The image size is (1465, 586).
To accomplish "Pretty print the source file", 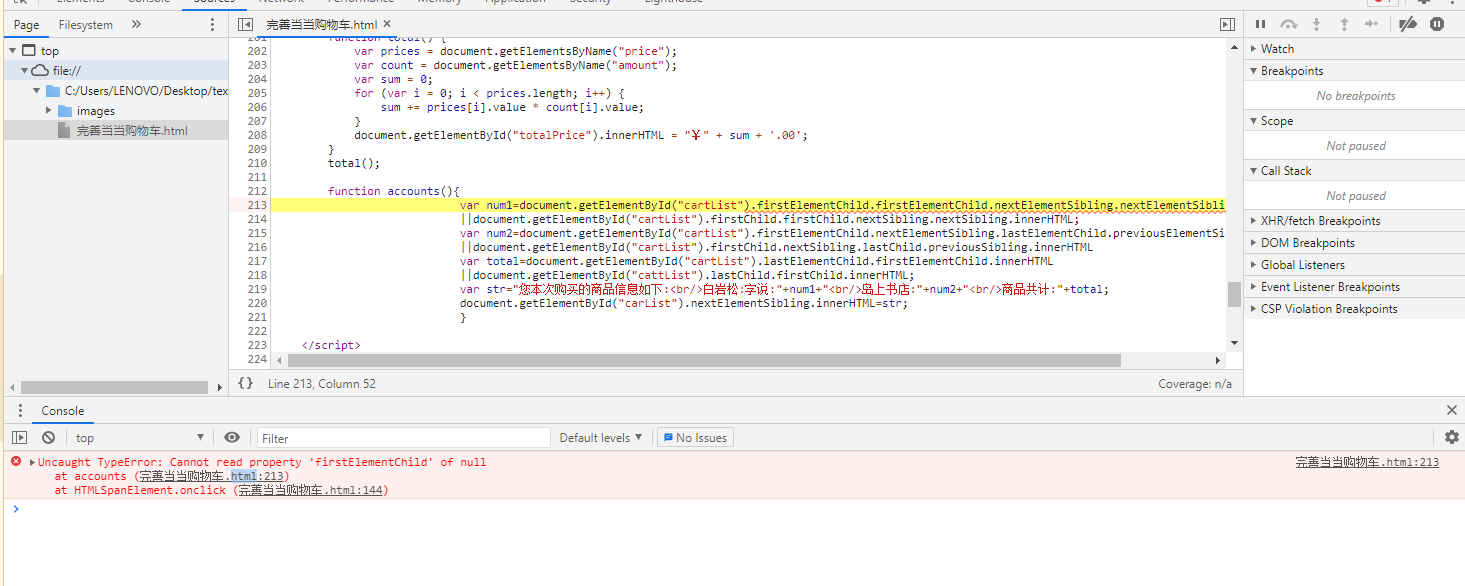I will [x=245, y=383].
